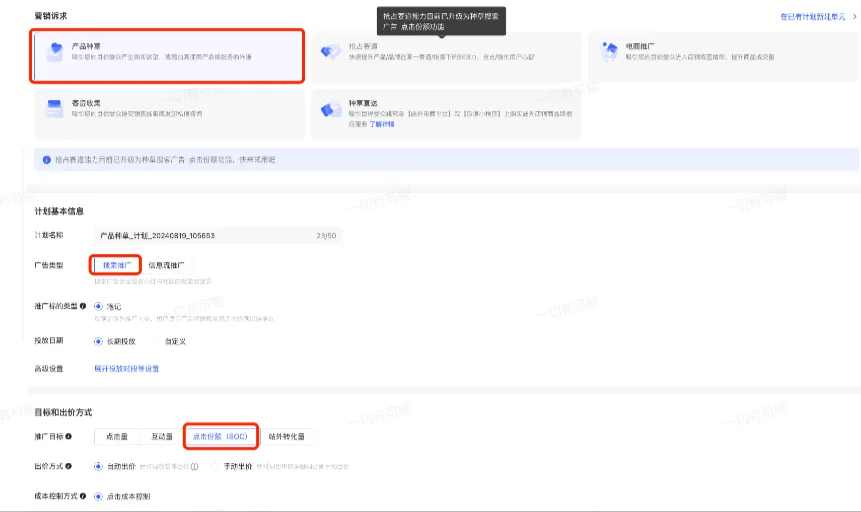Open 在已有计划新建单元 link
This screenshot has width=861, height=512.
pos(813,16)
